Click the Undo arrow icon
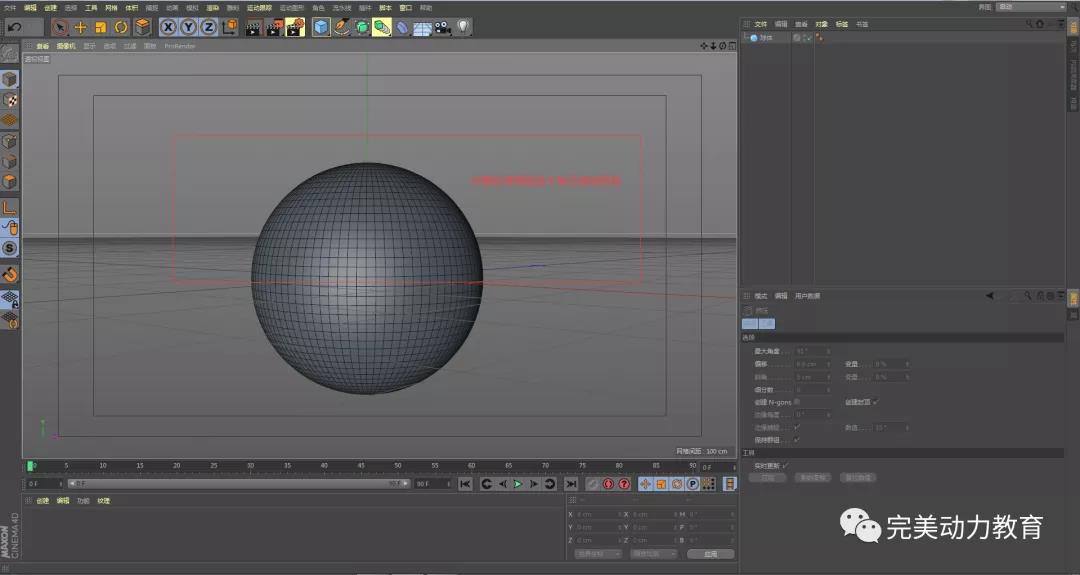Image resolution: width=1080 pixels, height=575 pixels. click(x=15, y=27)
